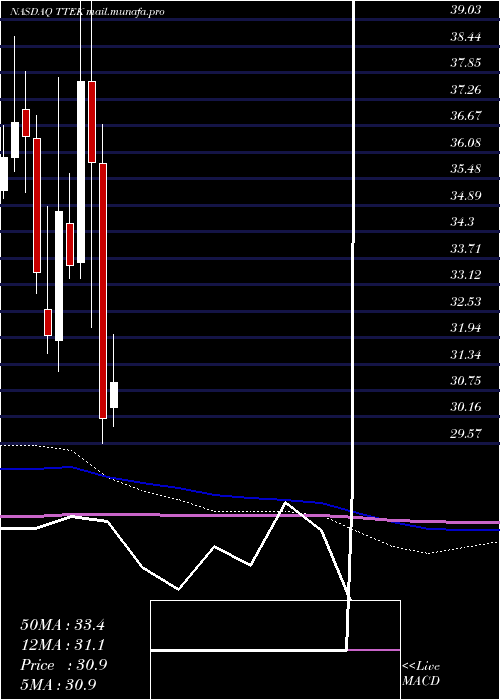Viewport: 500px width, 700px height.
Task: Click the 39.03 price axis label
Action: coord(466,10)
